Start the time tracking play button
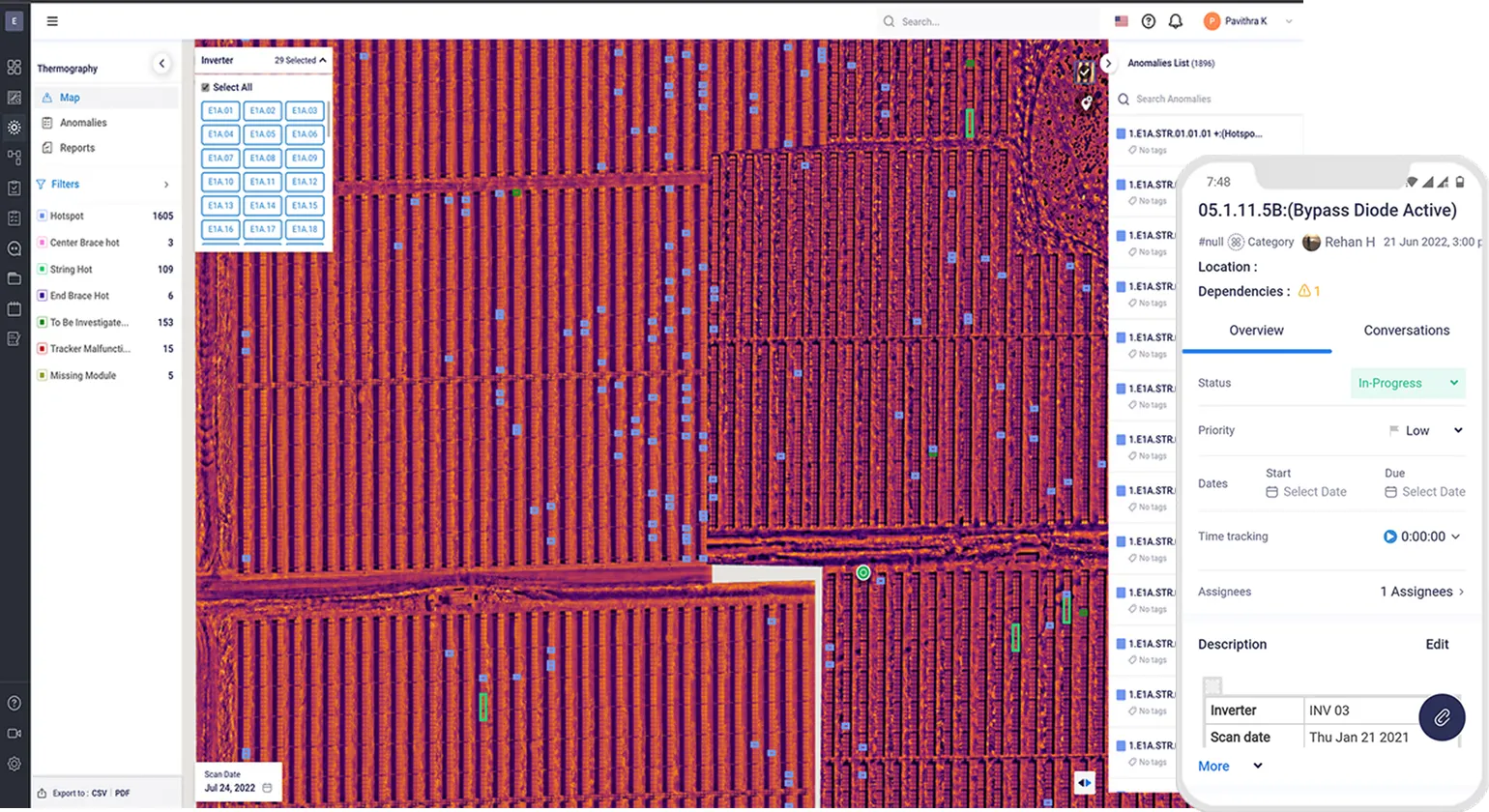The height and width of the screenshot is (812, 1489). tap(1389, 536)
